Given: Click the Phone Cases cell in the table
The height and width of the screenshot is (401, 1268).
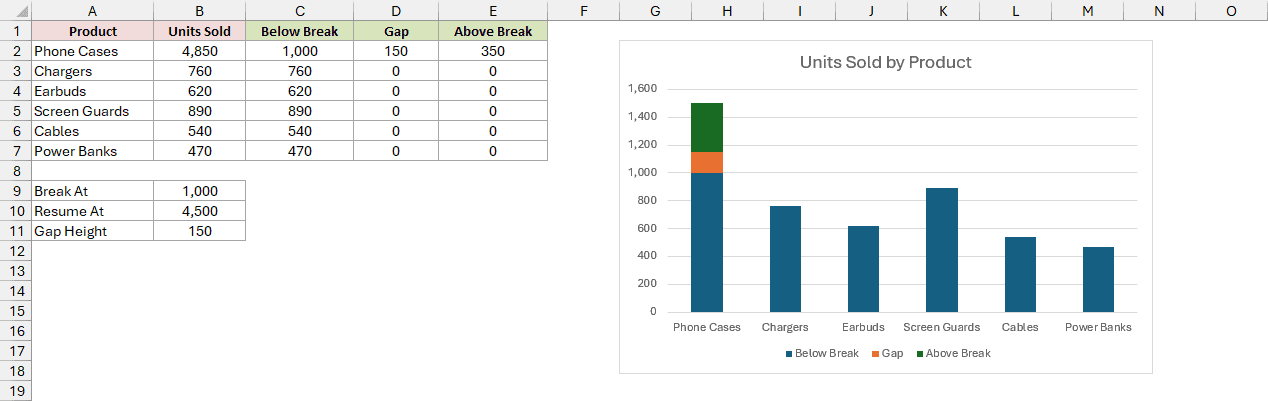Looking at the screenshot, I should click(93, 51).
